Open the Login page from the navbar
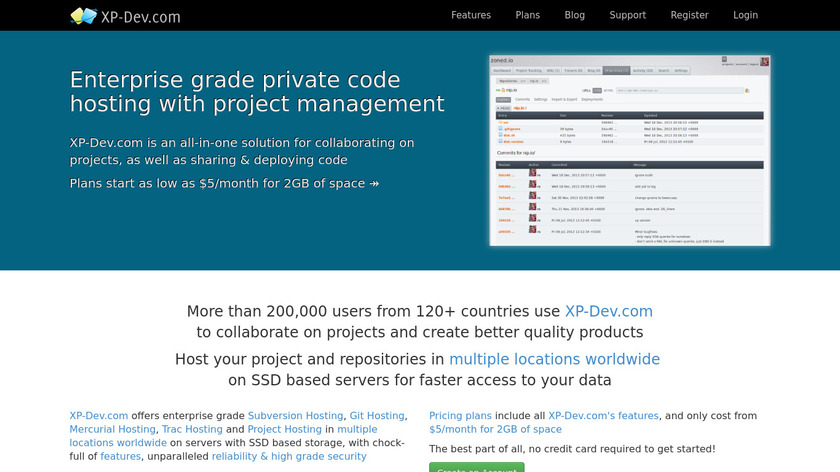 click(x=745, y=15)
